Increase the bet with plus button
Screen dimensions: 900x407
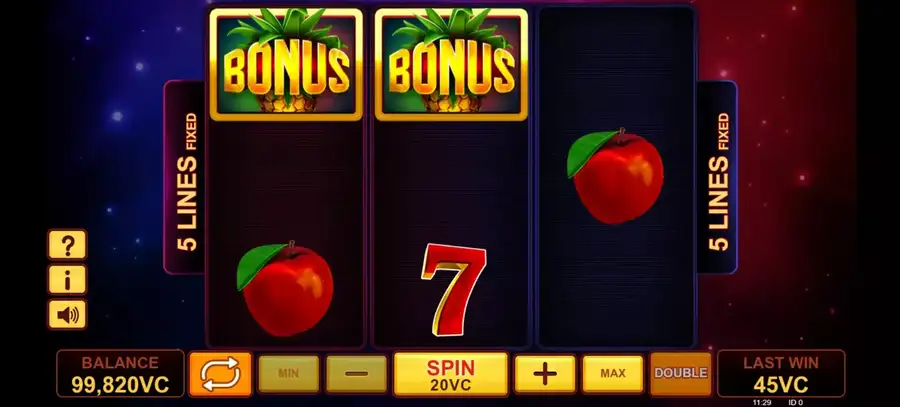point(545,374)
